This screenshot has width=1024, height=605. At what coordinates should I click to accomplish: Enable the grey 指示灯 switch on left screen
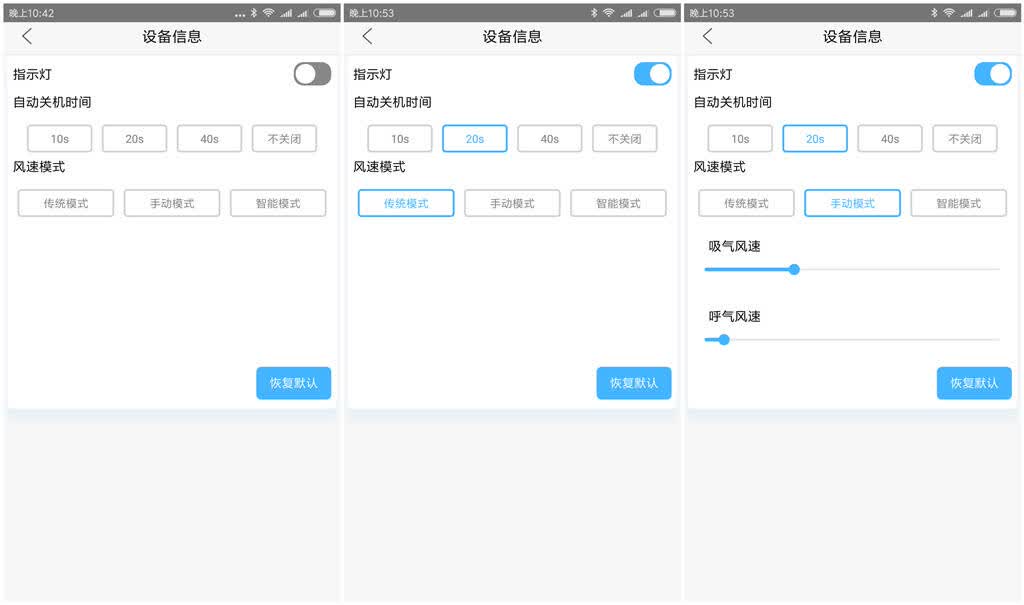(312, 74)
